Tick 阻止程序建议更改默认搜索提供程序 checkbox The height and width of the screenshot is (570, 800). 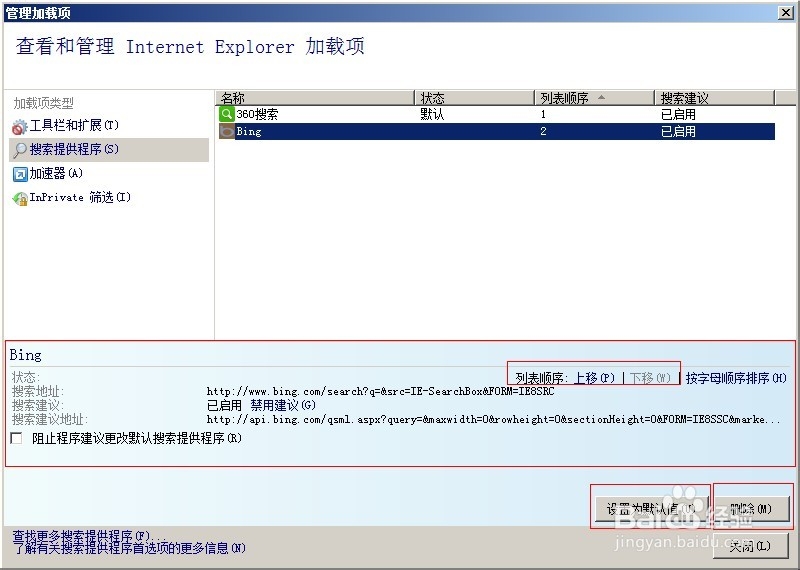pos(16,438)
